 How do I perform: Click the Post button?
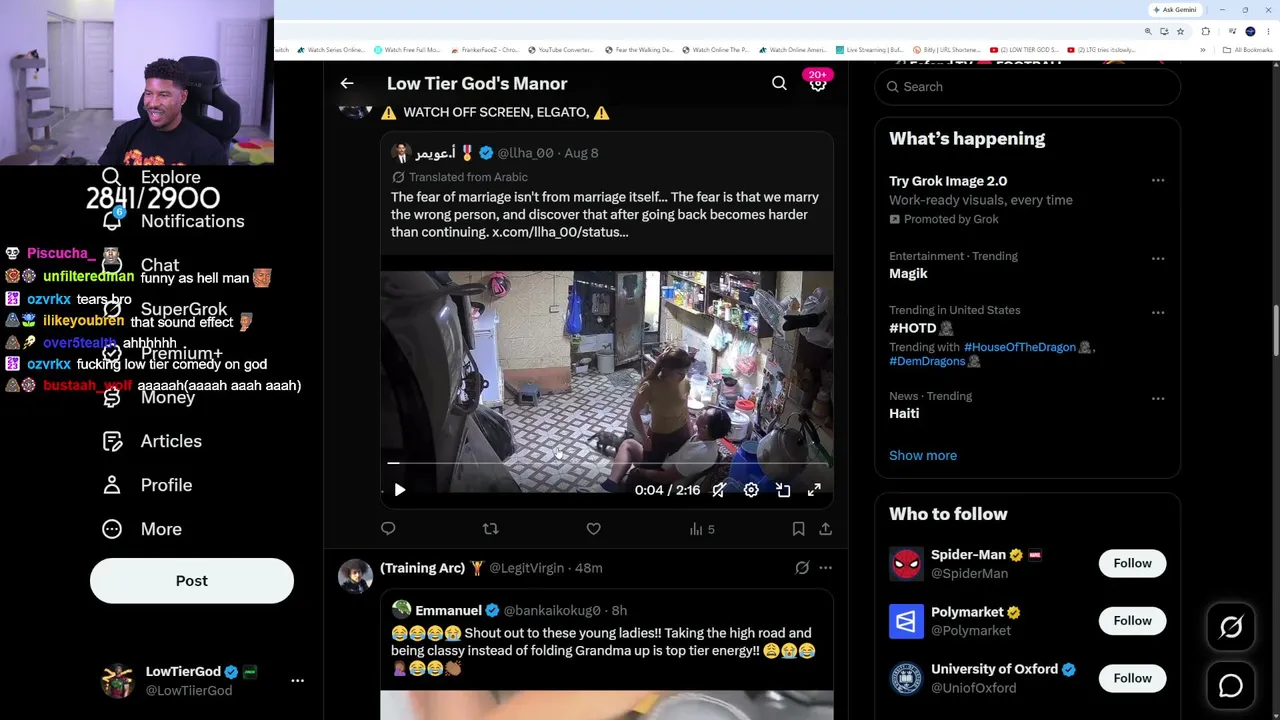[192, 581]
